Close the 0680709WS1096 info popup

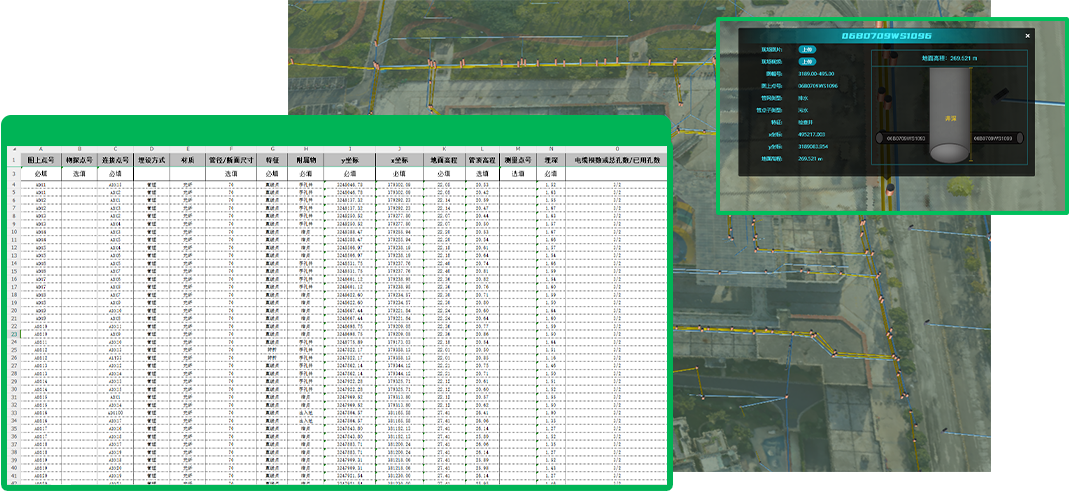pos(1027,35)
